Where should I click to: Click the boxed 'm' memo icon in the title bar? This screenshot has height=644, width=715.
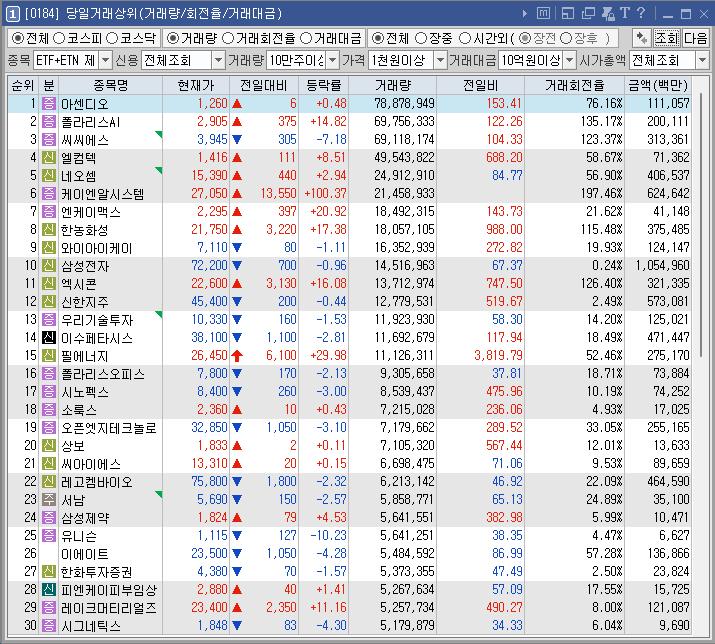[x=543, y=13]
